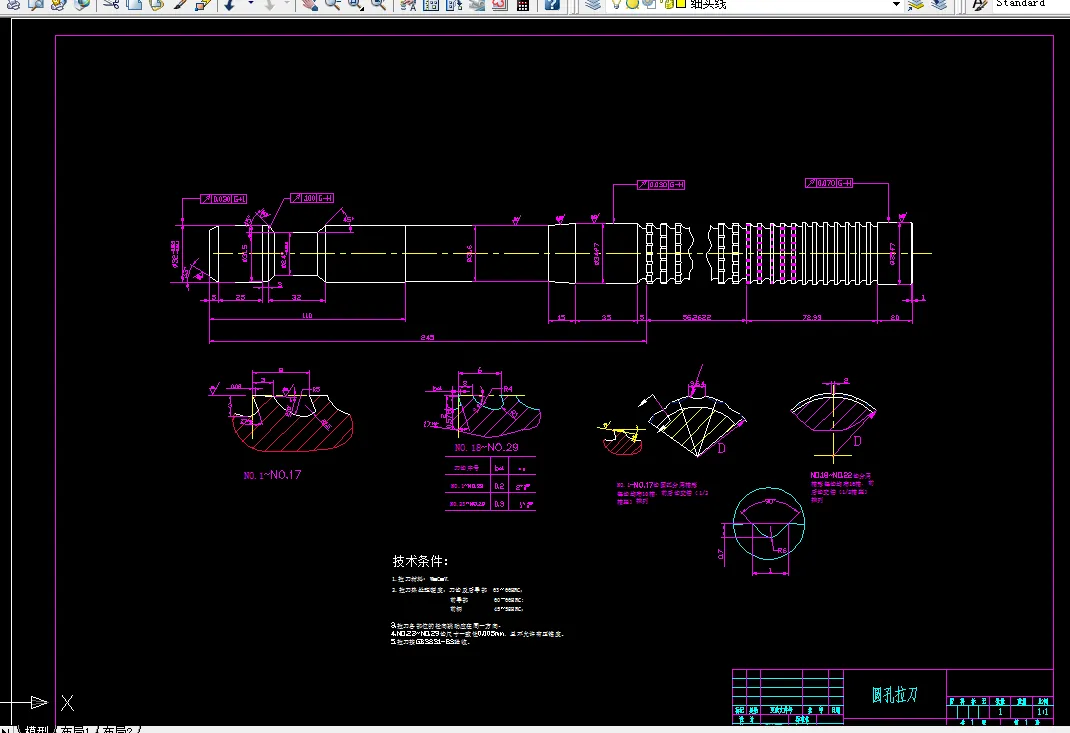Select the Match Properties brush tool
The height and width of the screenshot is (733, 1070).
180,4
